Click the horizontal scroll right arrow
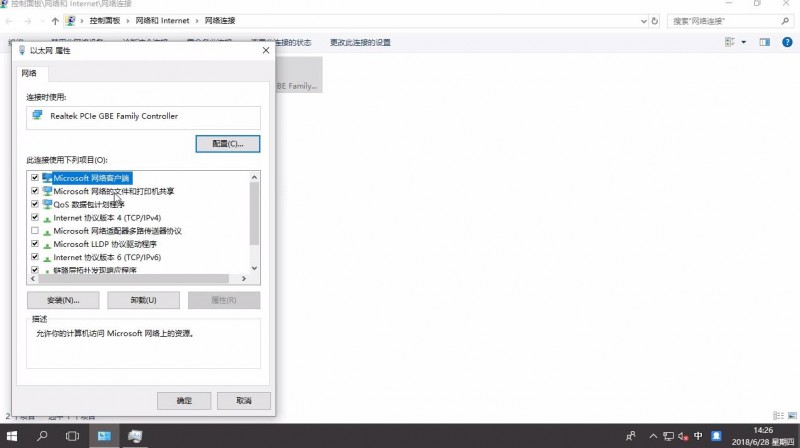The image size is (800, 448). (244, 279)
